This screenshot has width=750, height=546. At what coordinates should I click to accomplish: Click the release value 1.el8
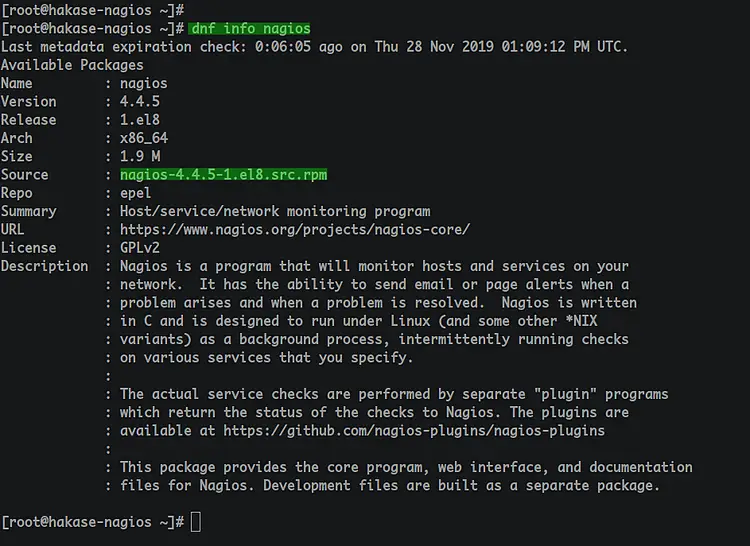point(140,120)
